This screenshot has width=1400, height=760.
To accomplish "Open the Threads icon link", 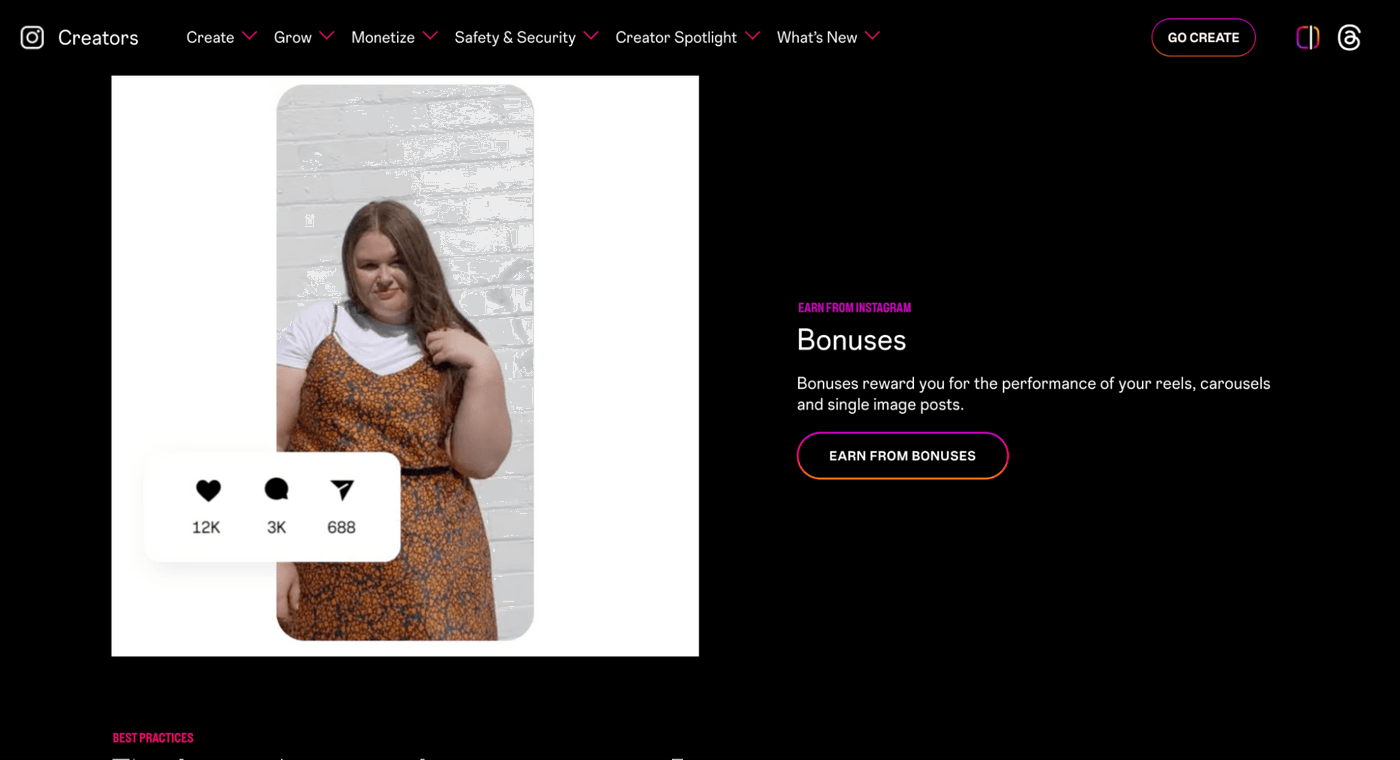I will 1349,38.
